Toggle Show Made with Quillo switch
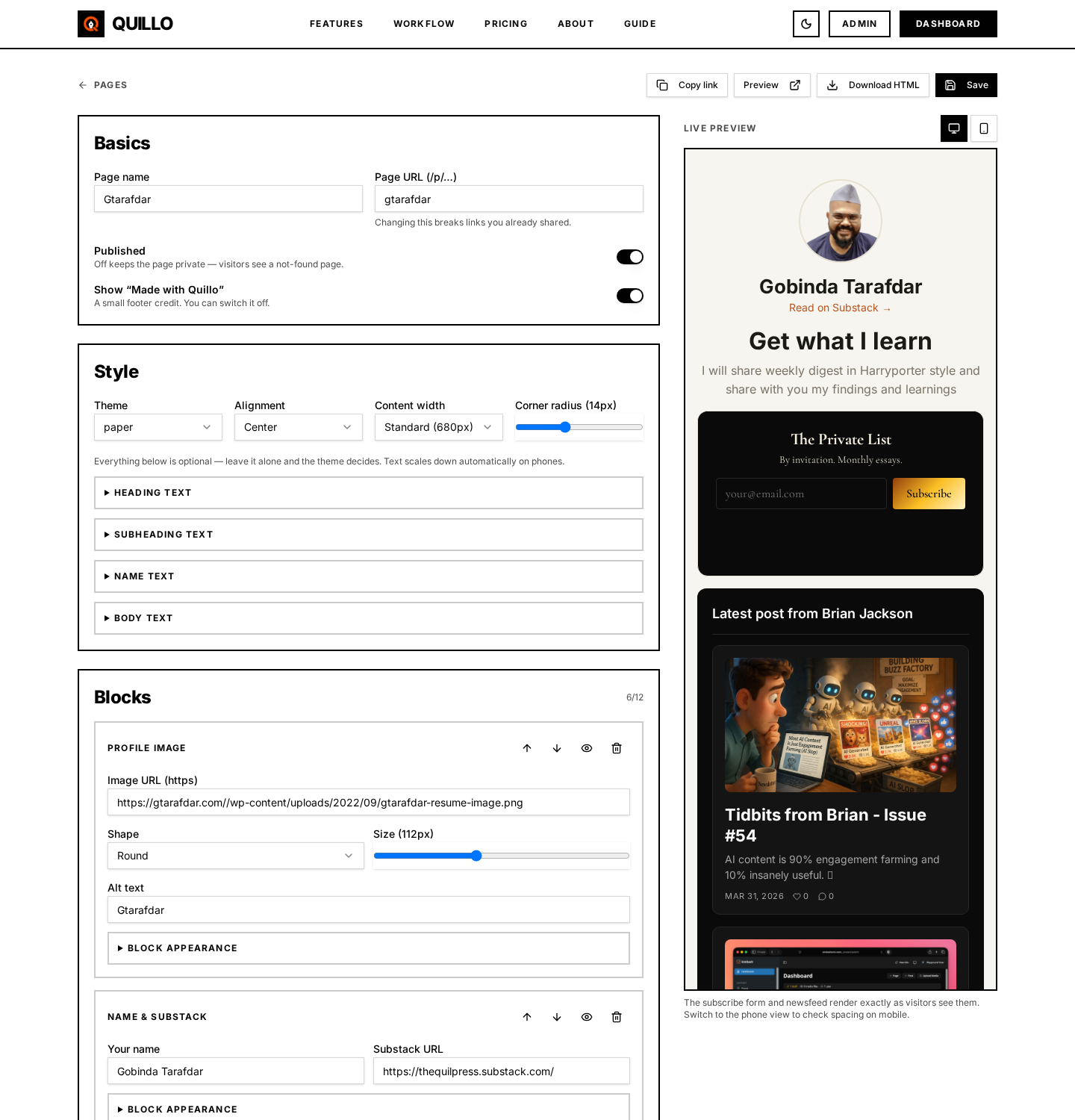The image size is (1075, 1120). pos(630,296)
